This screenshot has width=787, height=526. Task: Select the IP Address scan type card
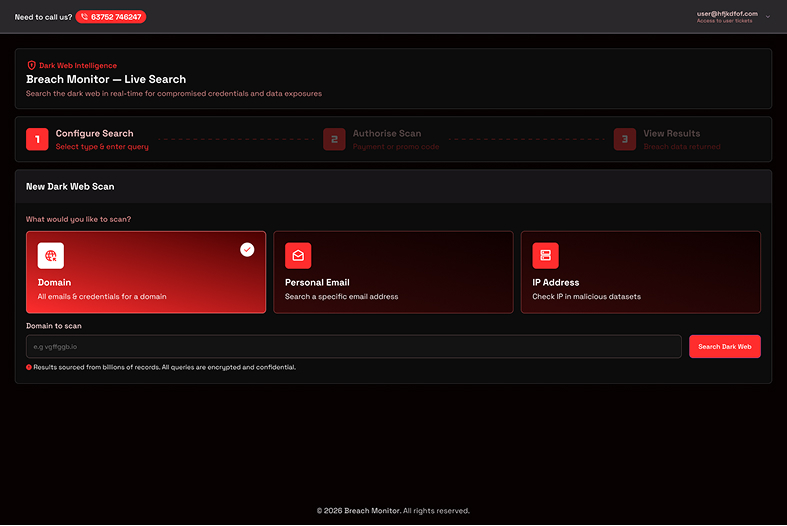pyautogui.click(x=640, y=272)
